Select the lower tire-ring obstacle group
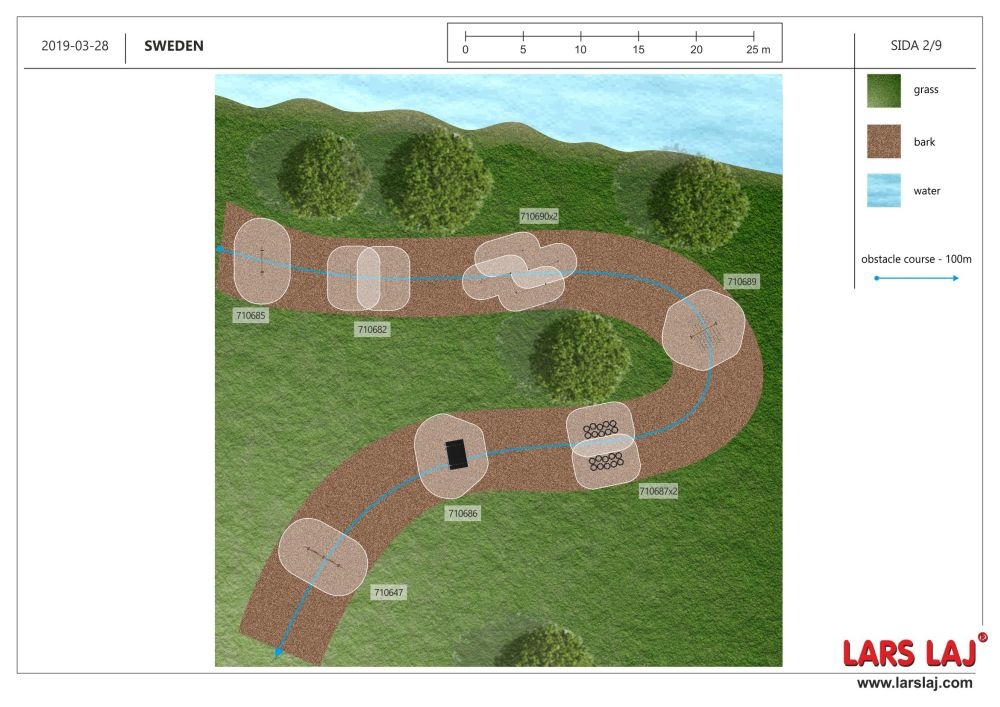Image resolution: width=1000 pixels, height=707 pixels. (606, 461)
